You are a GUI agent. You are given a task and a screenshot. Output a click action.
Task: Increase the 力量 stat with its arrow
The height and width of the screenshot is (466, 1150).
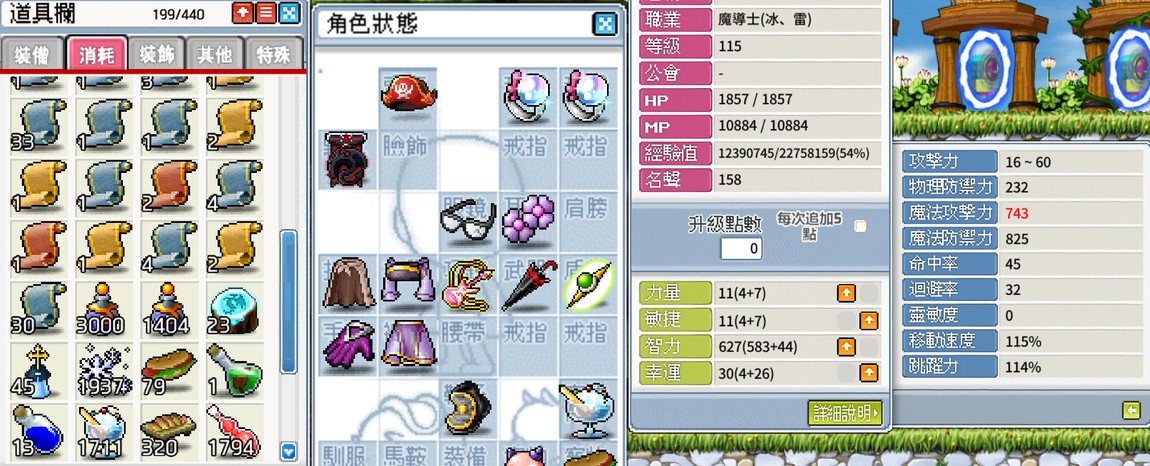(x=846, y=293)
